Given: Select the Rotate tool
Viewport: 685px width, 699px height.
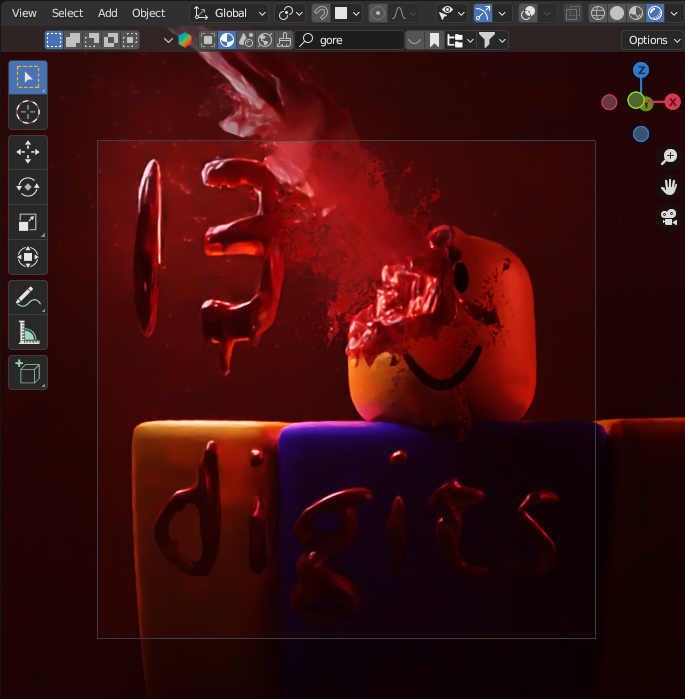Looking at the screenshot, I should [28, 187].
